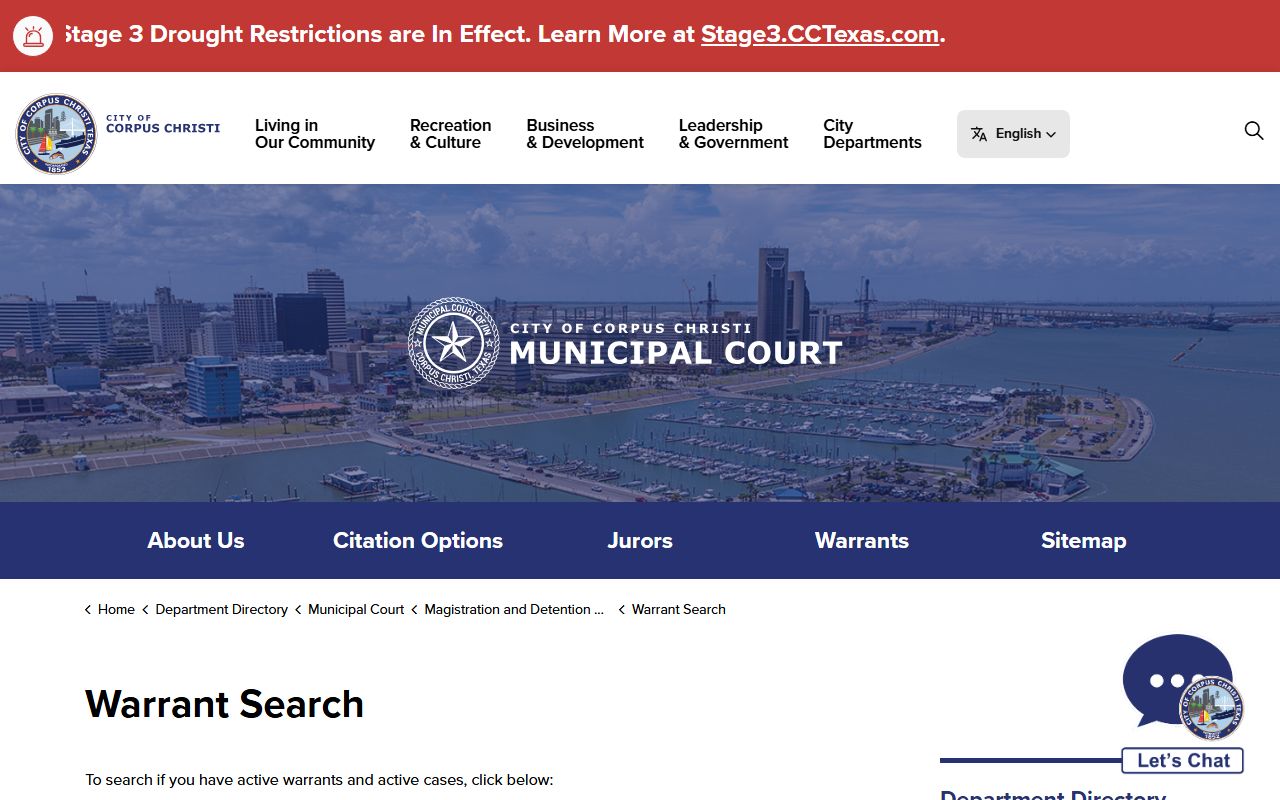Image resolution: width=1280 pixels, height=800 pixels.
Task: Open the Leadership & Government menu
Action: coord(733,134)
